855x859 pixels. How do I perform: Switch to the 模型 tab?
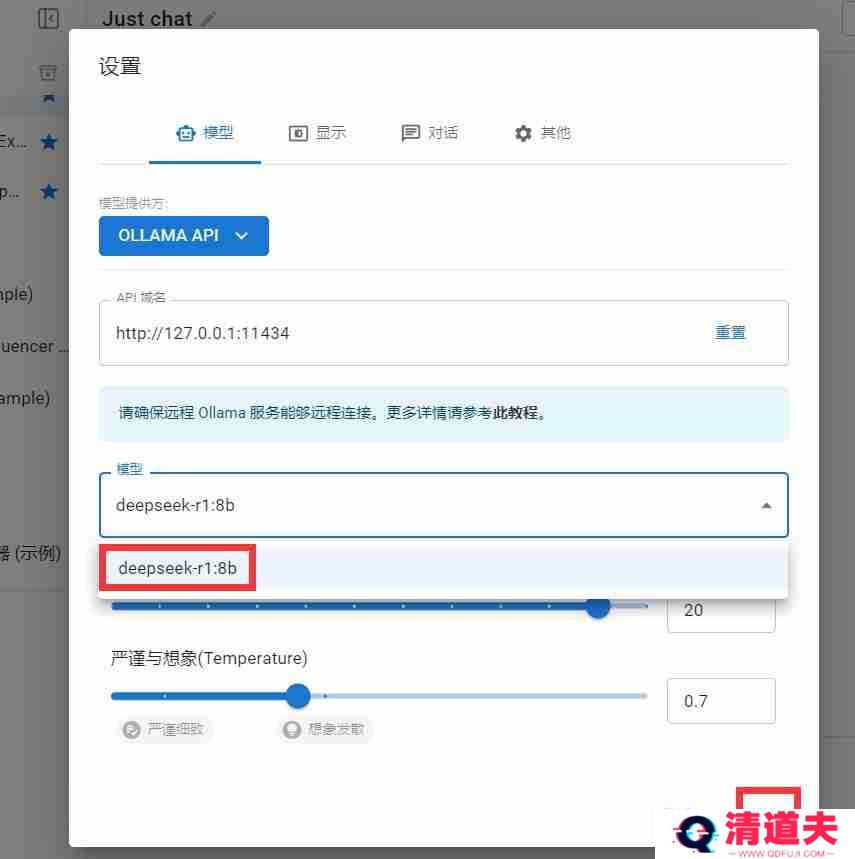[205, 133]
